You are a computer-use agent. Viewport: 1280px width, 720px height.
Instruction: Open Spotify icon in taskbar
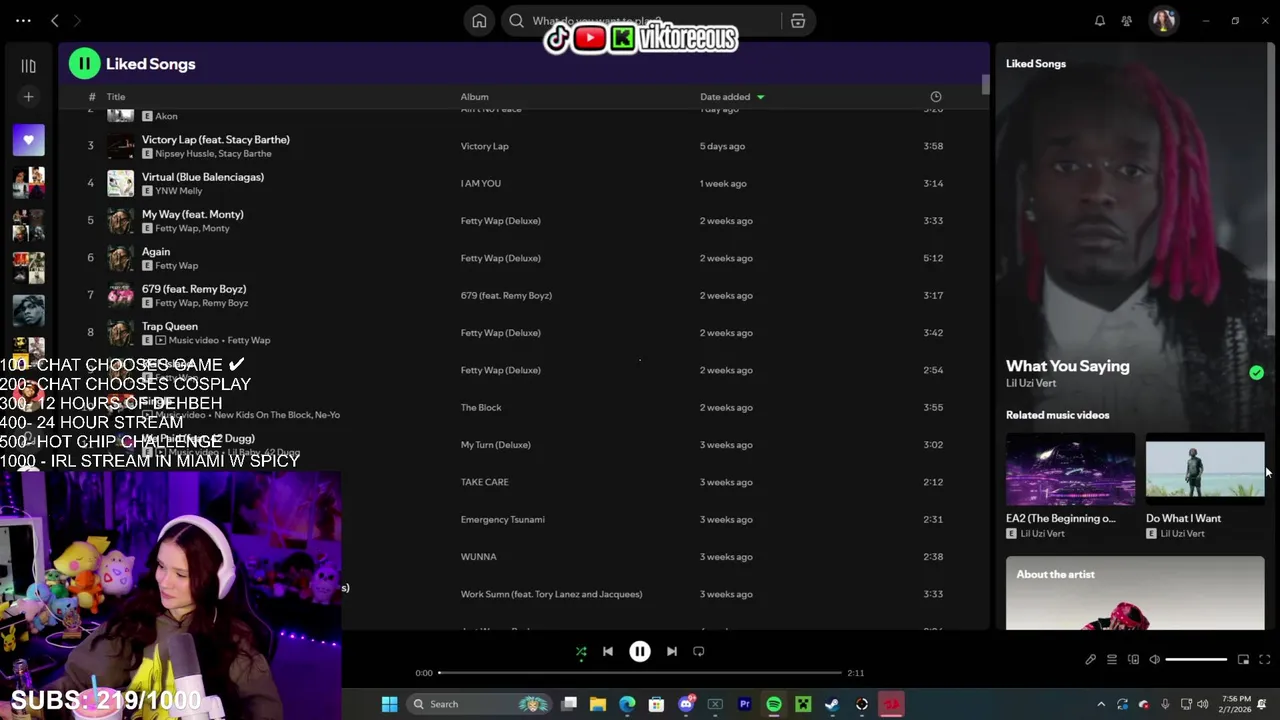(x=774, y=704)
